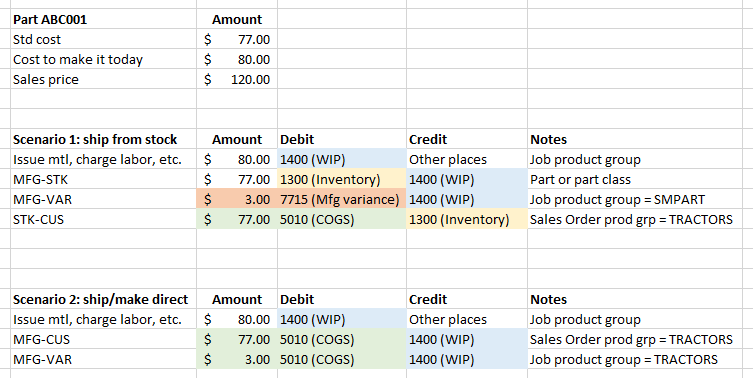Select the Std cost amount 77.00 cell
This screenshot has width=753, height=378.
(x=237, y=39)
